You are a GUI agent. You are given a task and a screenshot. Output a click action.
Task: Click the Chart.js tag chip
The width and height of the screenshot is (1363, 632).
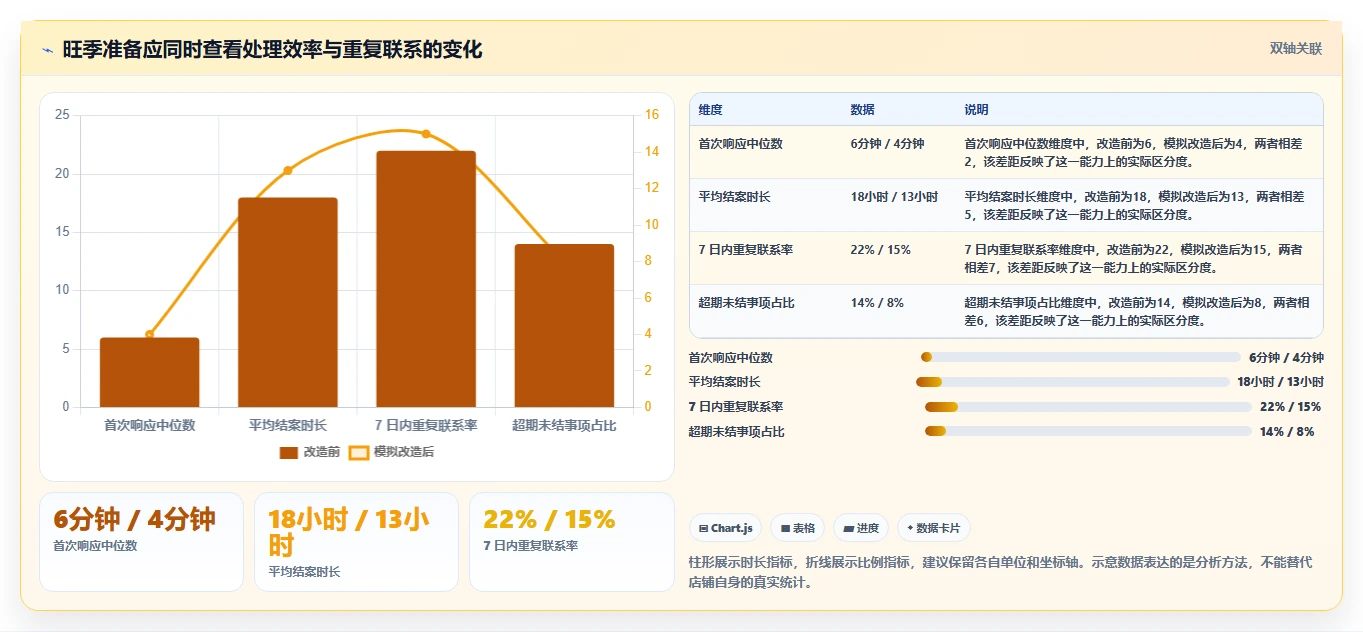pos(726,528)
